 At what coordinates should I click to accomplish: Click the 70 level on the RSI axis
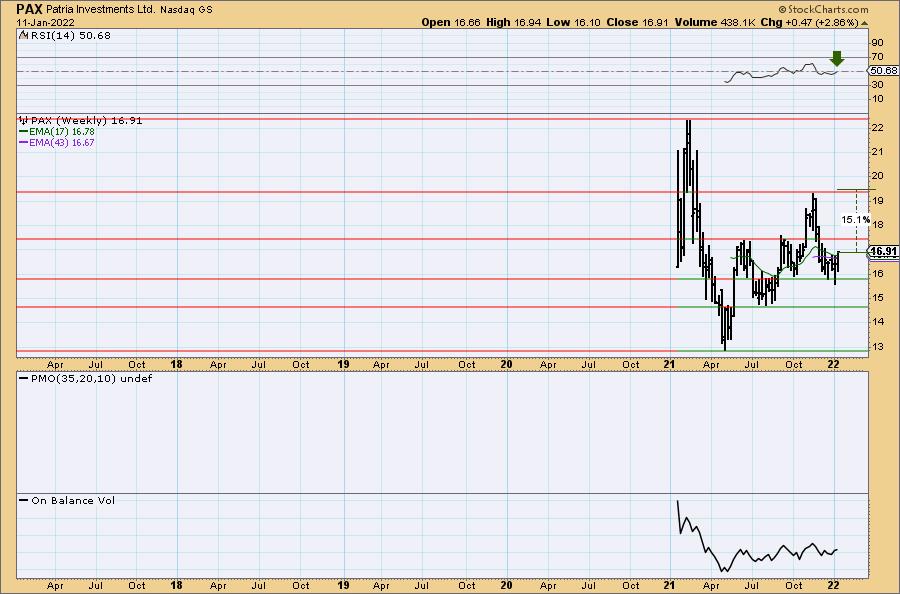tap(878, 57)
